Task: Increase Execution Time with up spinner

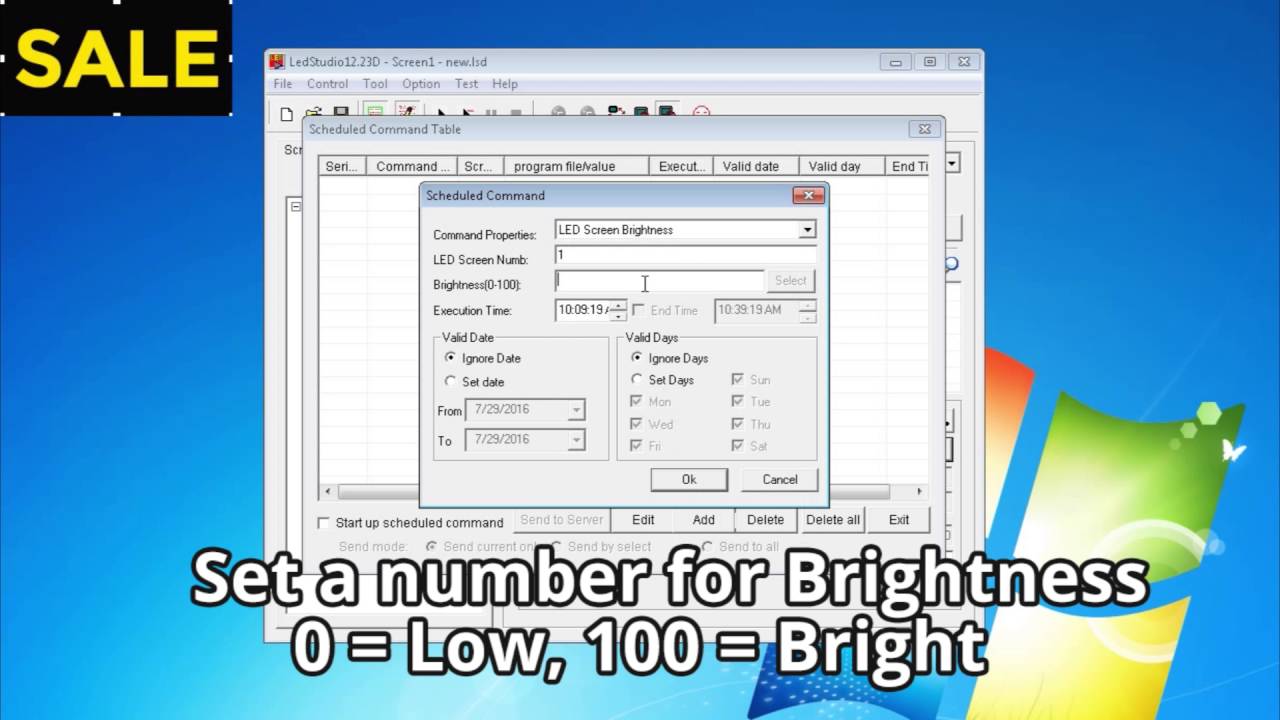Action: point(619,305)
